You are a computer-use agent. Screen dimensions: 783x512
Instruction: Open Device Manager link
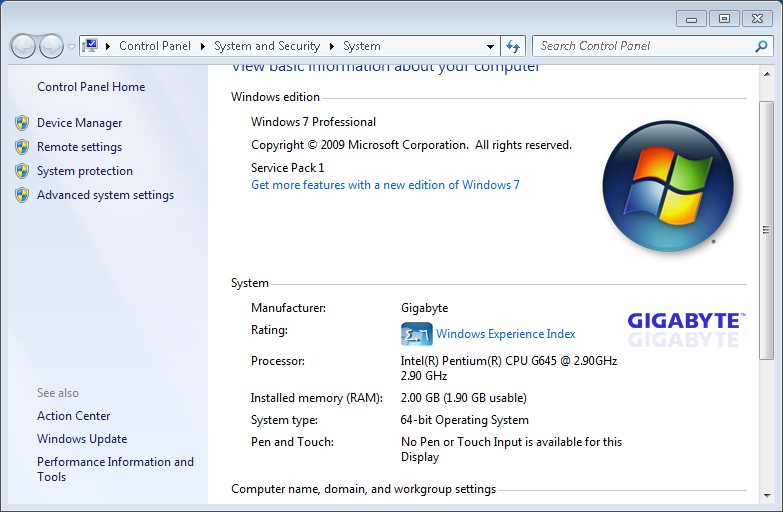(x=79, y=123)
